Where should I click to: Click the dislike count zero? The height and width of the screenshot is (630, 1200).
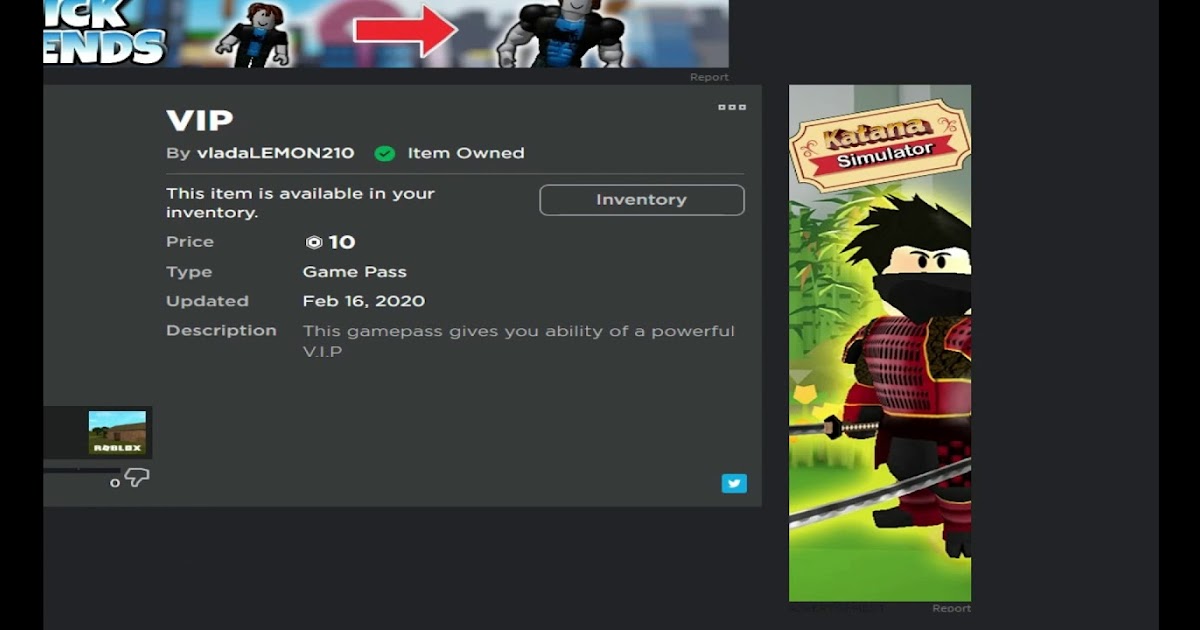tap(115, 482)
